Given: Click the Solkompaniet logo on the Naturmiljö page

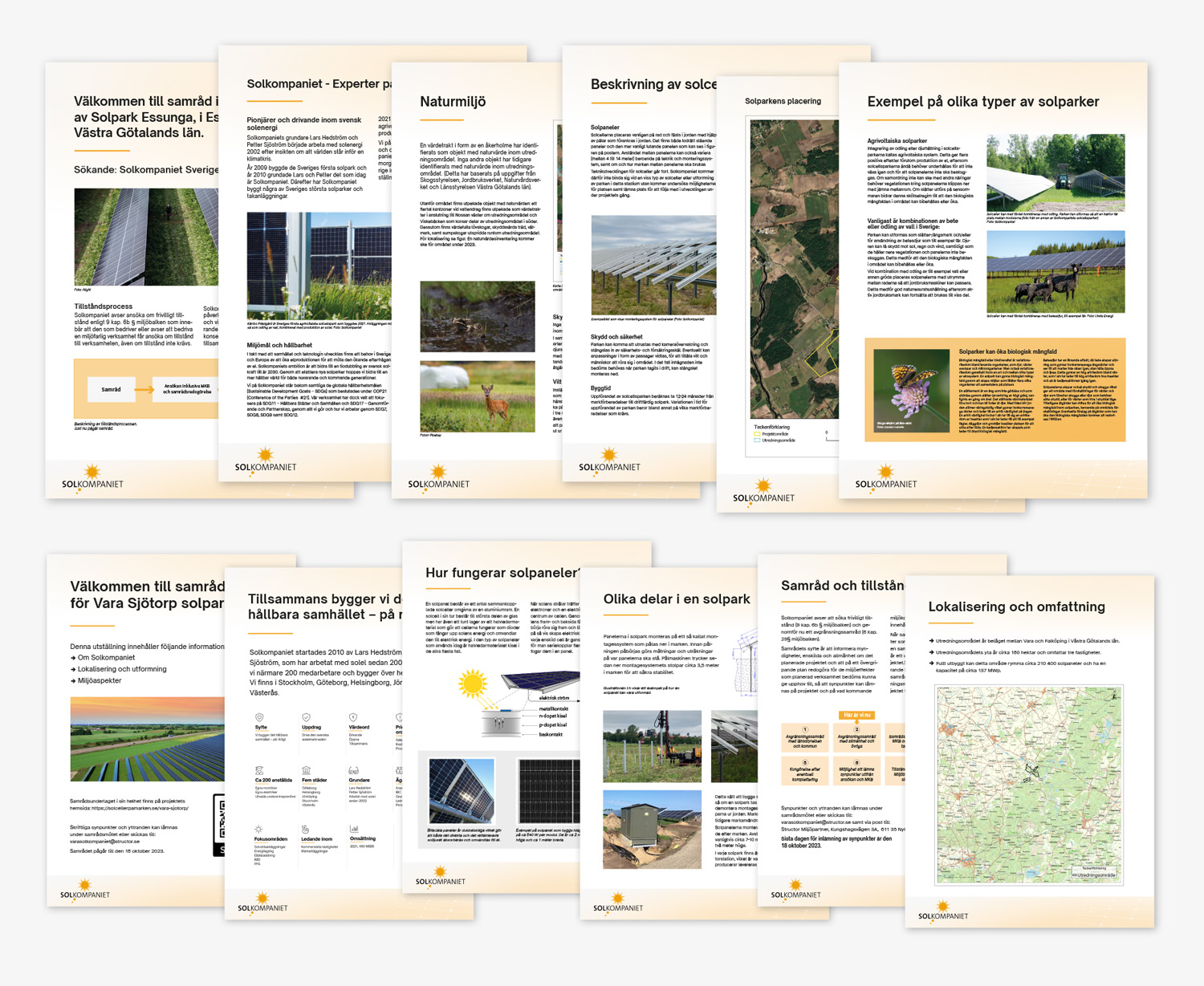Looking at the screenshot, I should [438, 477].
